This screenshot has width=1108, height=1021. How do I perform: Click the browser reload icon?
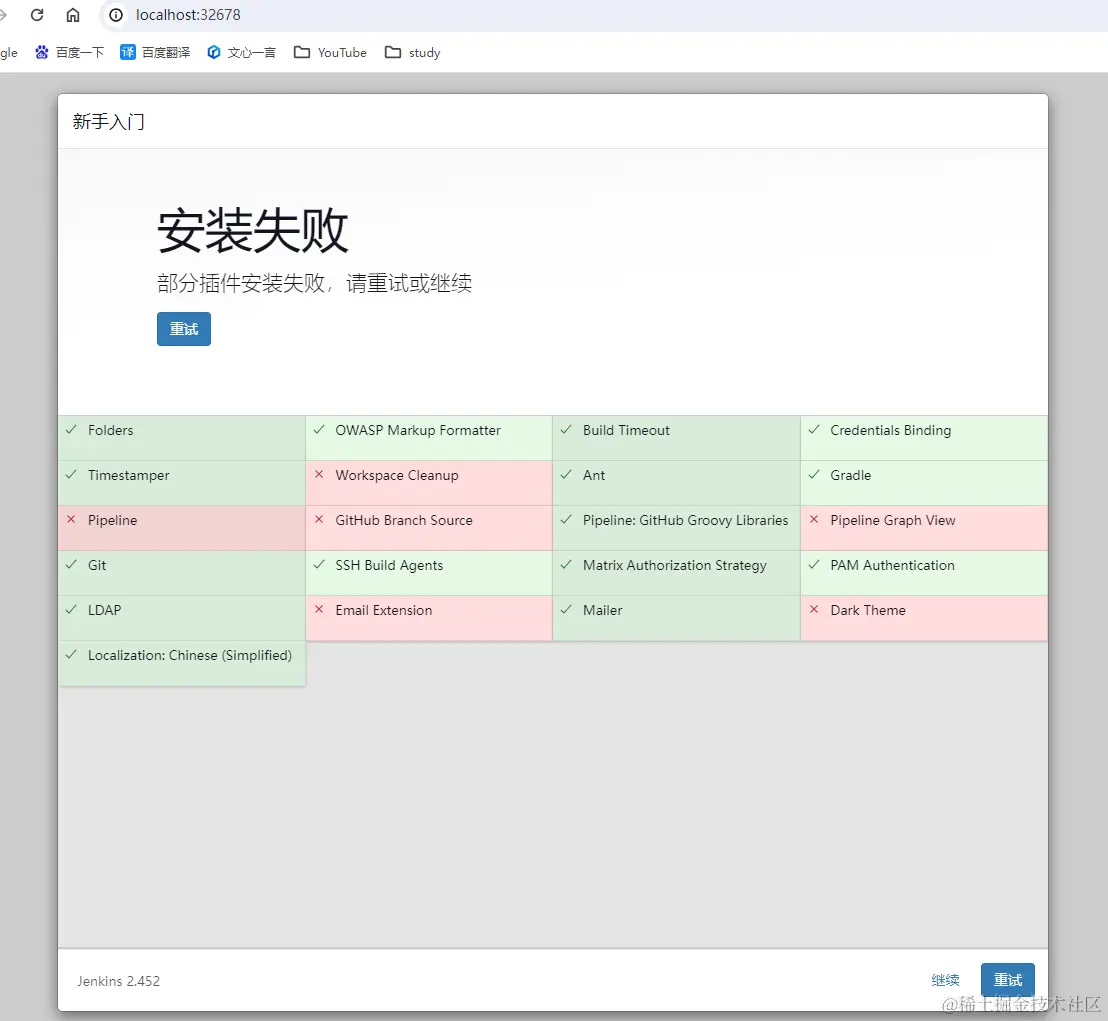tap(37, 15)
